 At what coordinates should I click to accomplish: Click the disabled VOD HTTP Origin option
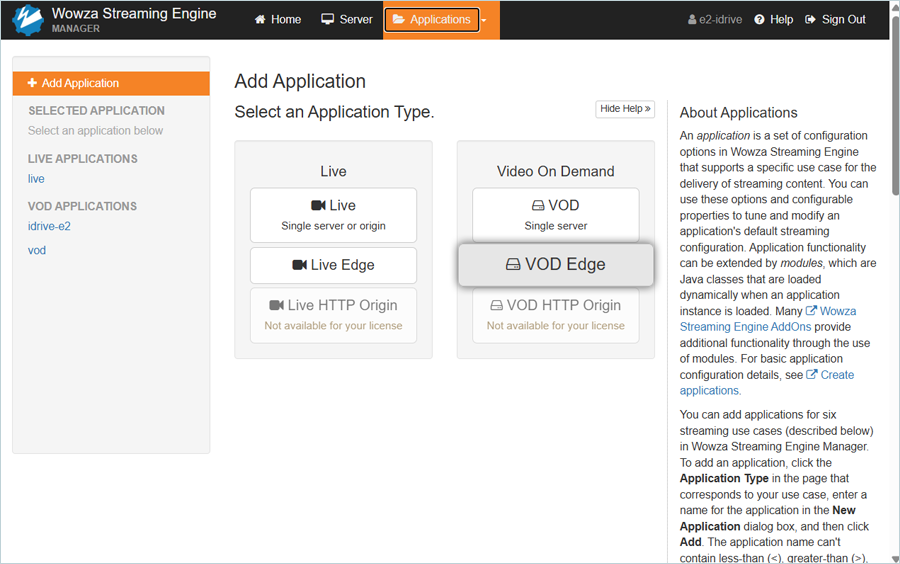[556, 315]
